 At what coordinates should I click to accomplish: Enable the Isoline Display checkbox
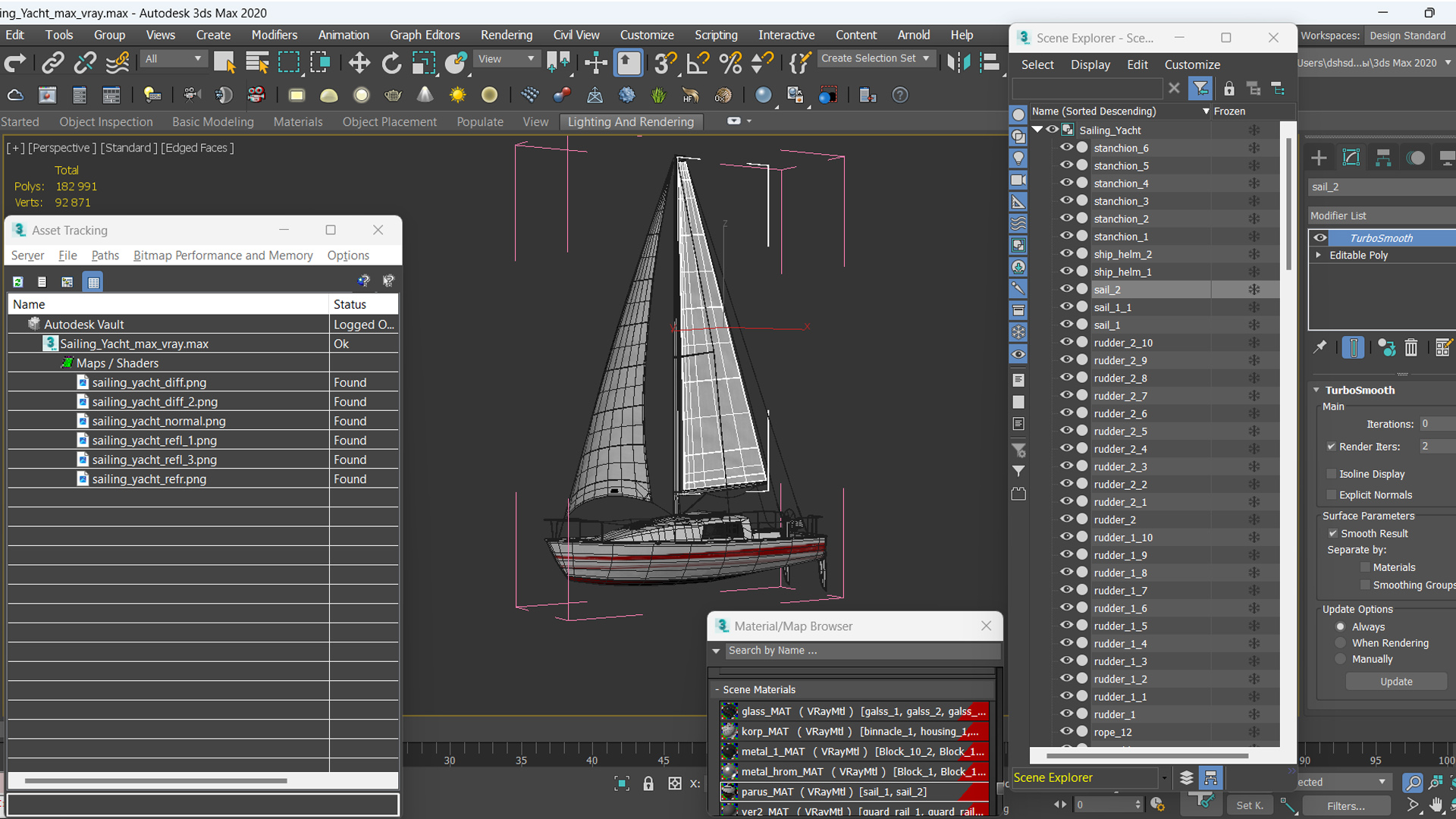pos(1331,474)
